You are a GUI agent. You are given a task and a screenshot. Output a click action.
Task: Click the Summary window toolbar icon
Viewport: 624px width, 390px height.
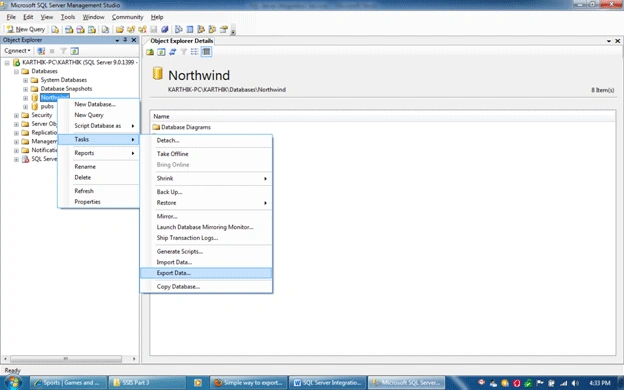190,29
